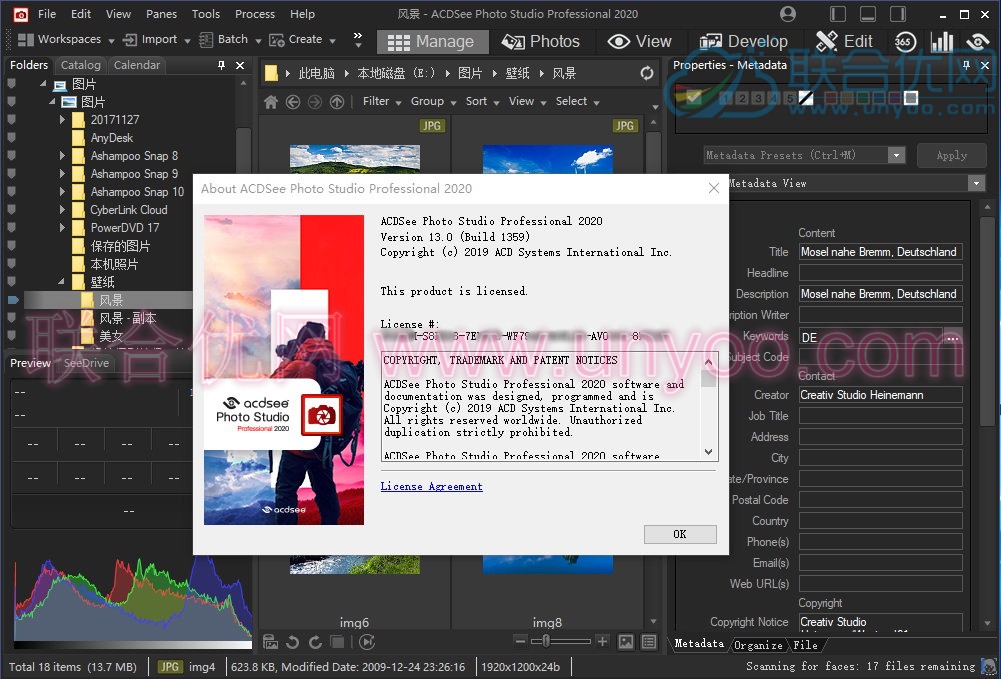1001x679 pixels.
Task: Click the plus zoom-in thumbnail button
Action: pos(602,641)
